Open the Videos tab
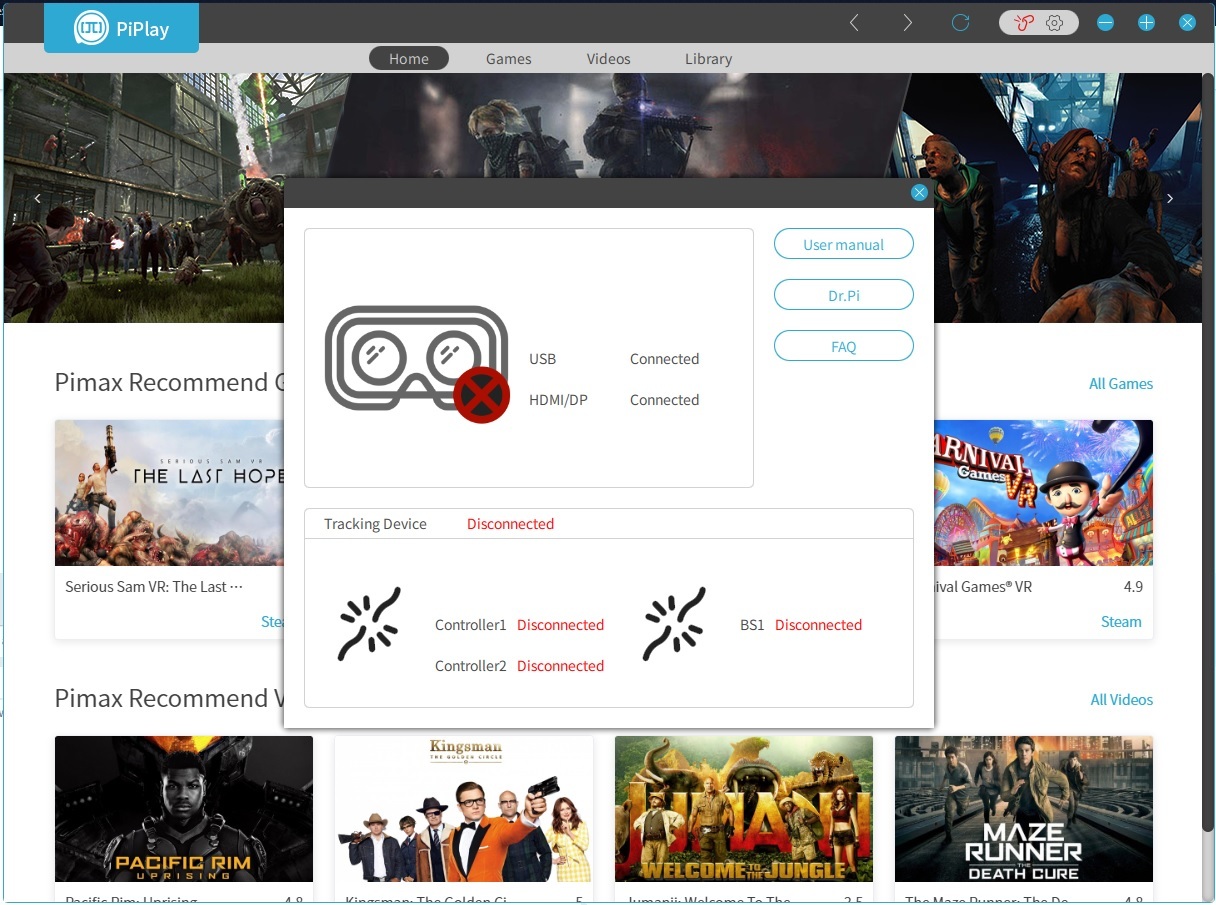The width and height of the screenshot is (1216, 905). coord(609,59)
